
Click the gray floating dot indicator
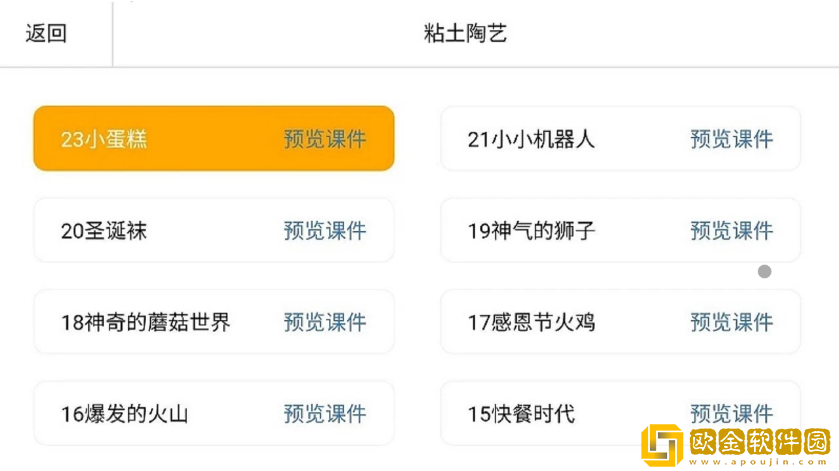(764, 271)
